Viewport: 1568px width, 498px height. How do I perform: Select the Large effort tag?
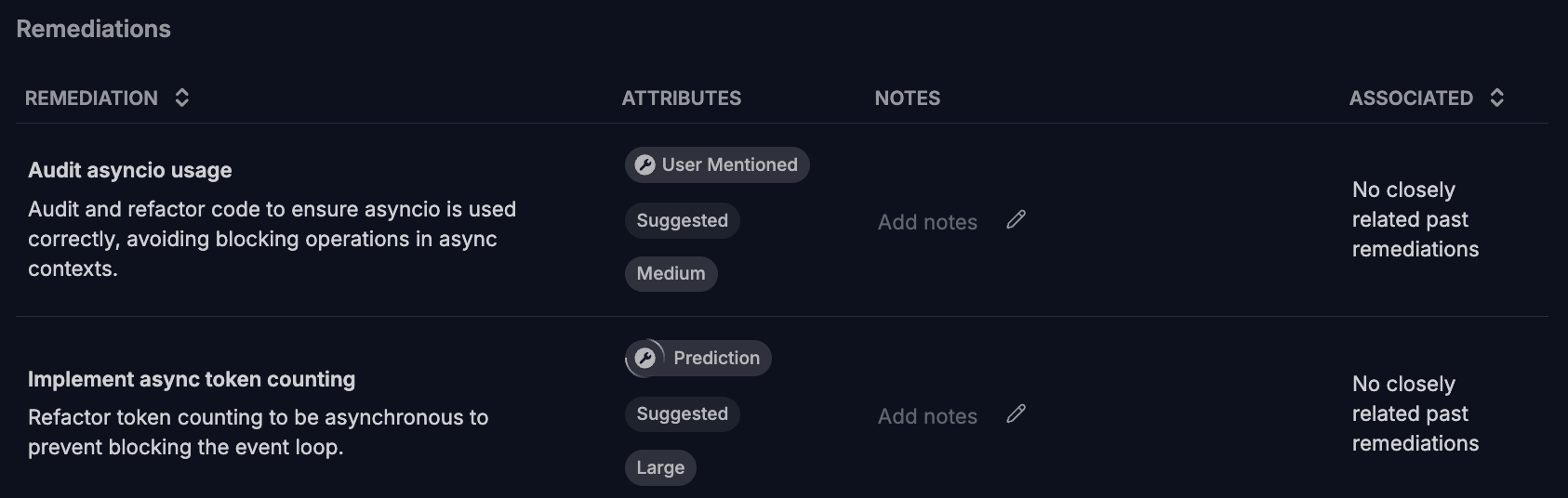(x=660, y=468)
